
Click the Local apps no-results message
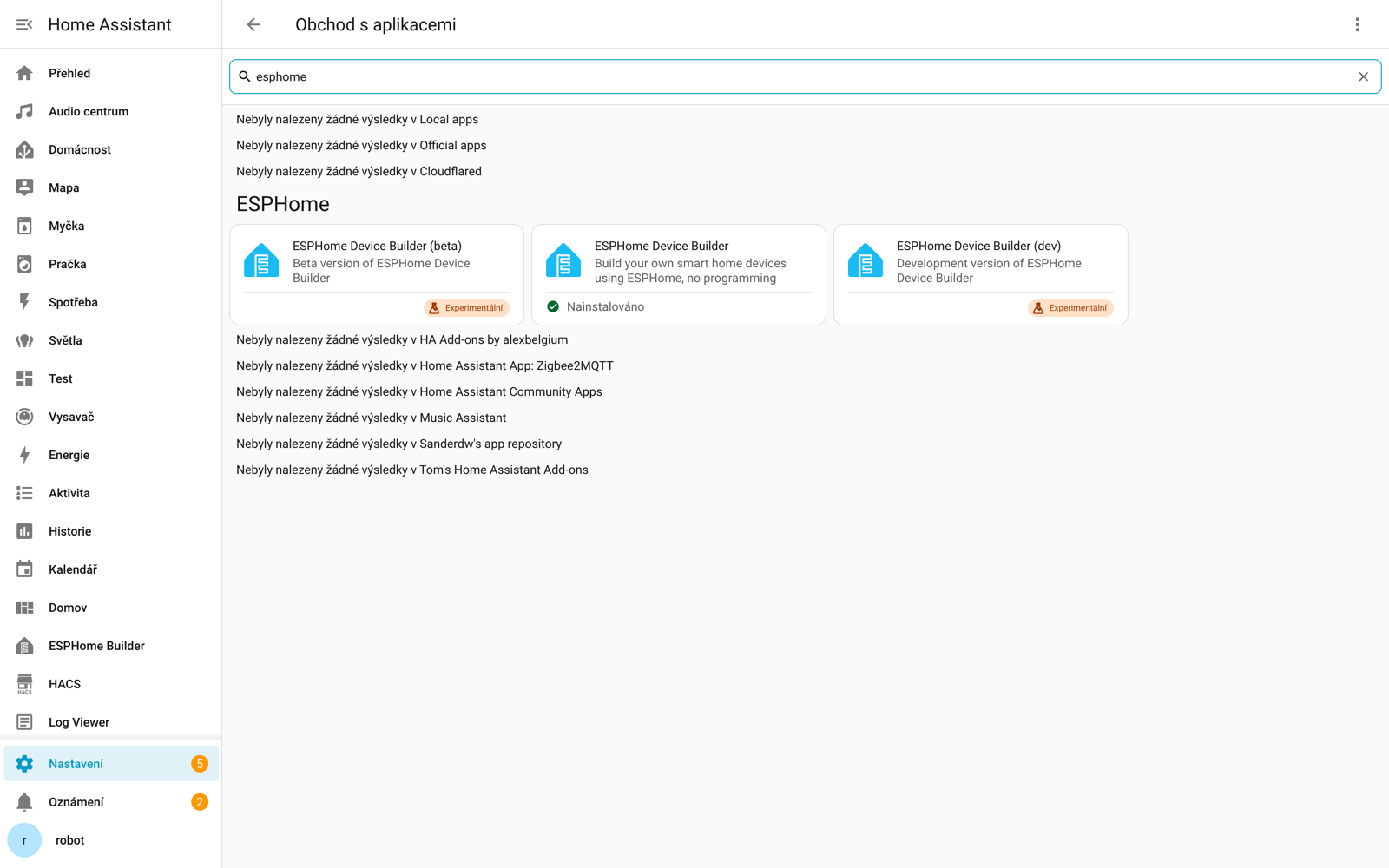pyautogui.click(x=358, y=119)
